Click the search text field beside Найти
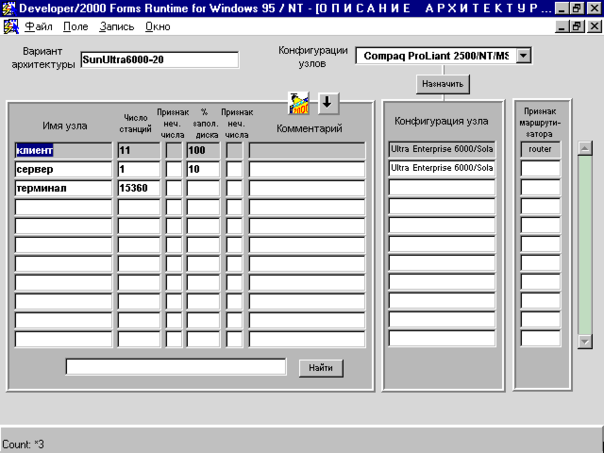 coord(176,367)
